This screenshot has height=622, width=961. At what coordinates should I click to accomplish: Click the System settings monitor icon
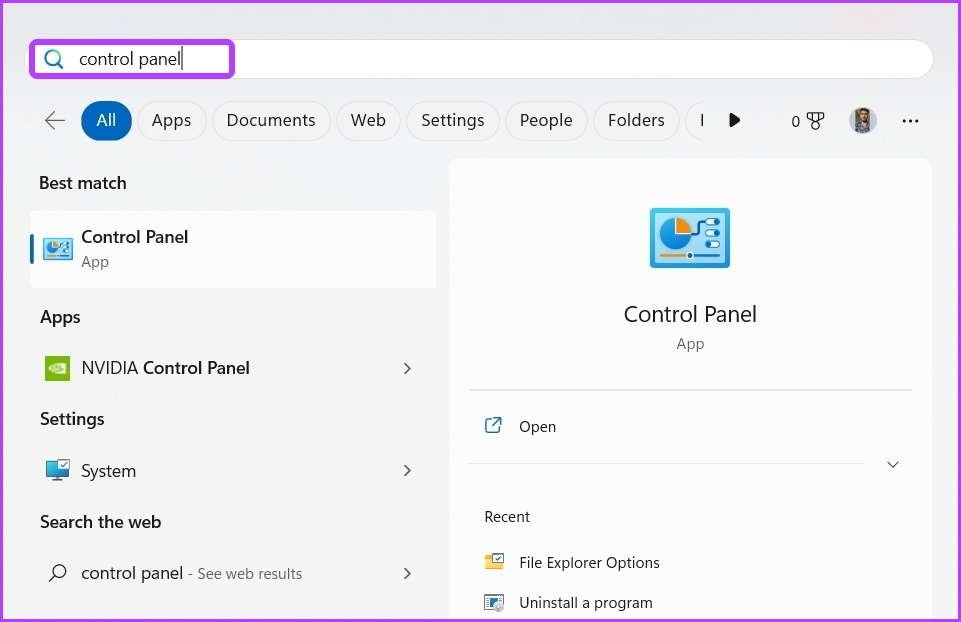coord(58,470)
